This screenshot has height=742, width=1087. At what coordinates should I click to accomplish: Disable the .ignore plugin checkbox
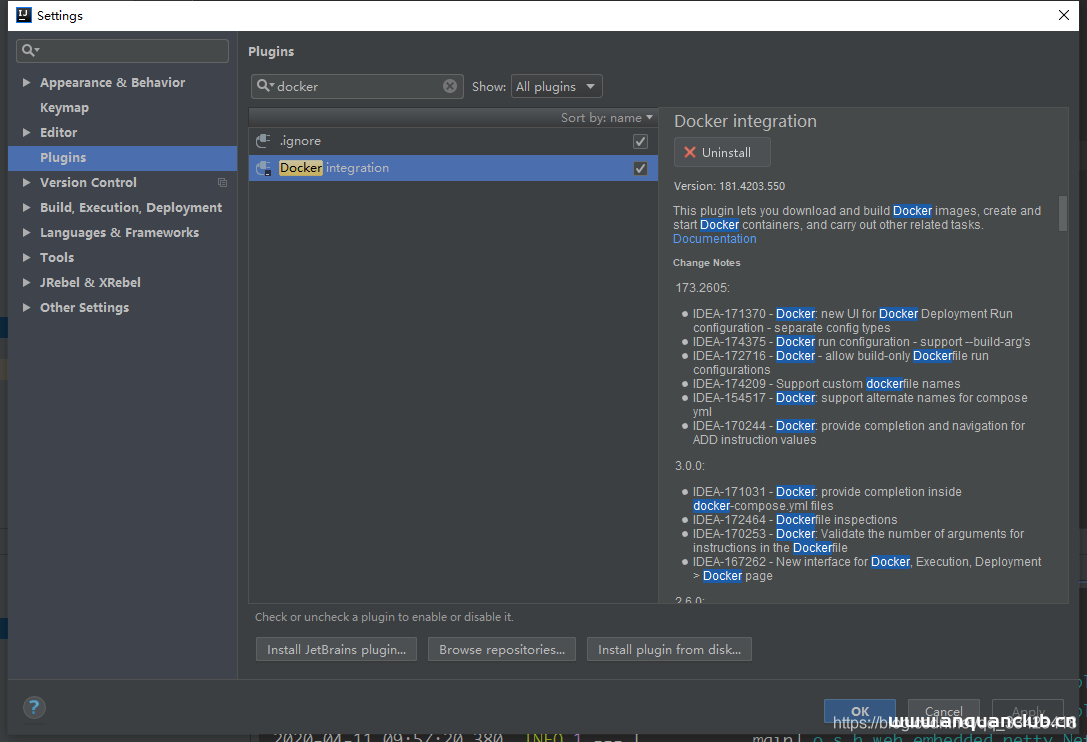click(x=640, y=141)
